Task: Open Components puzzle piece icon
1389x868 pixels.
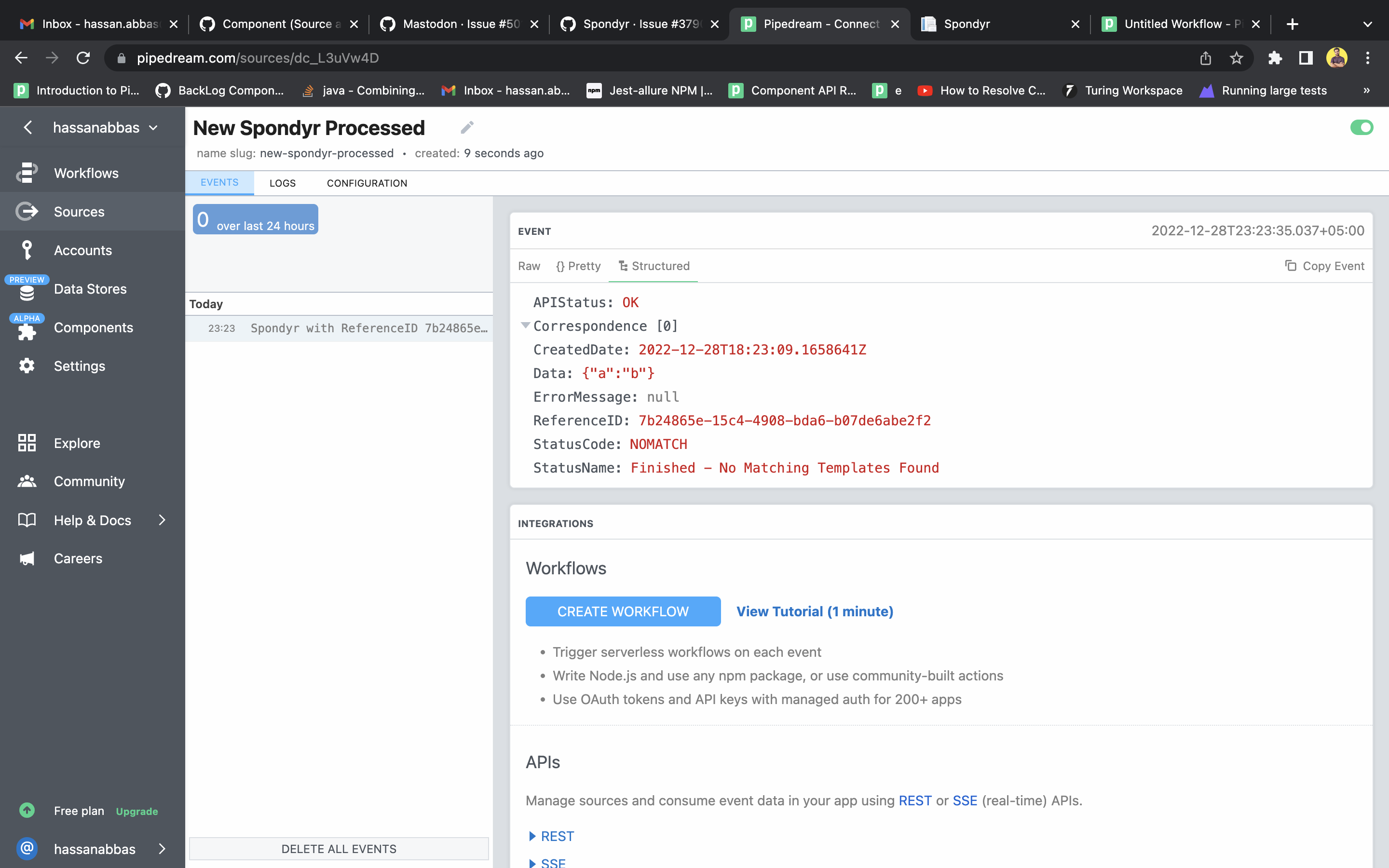Action: [x=27, y=331]
